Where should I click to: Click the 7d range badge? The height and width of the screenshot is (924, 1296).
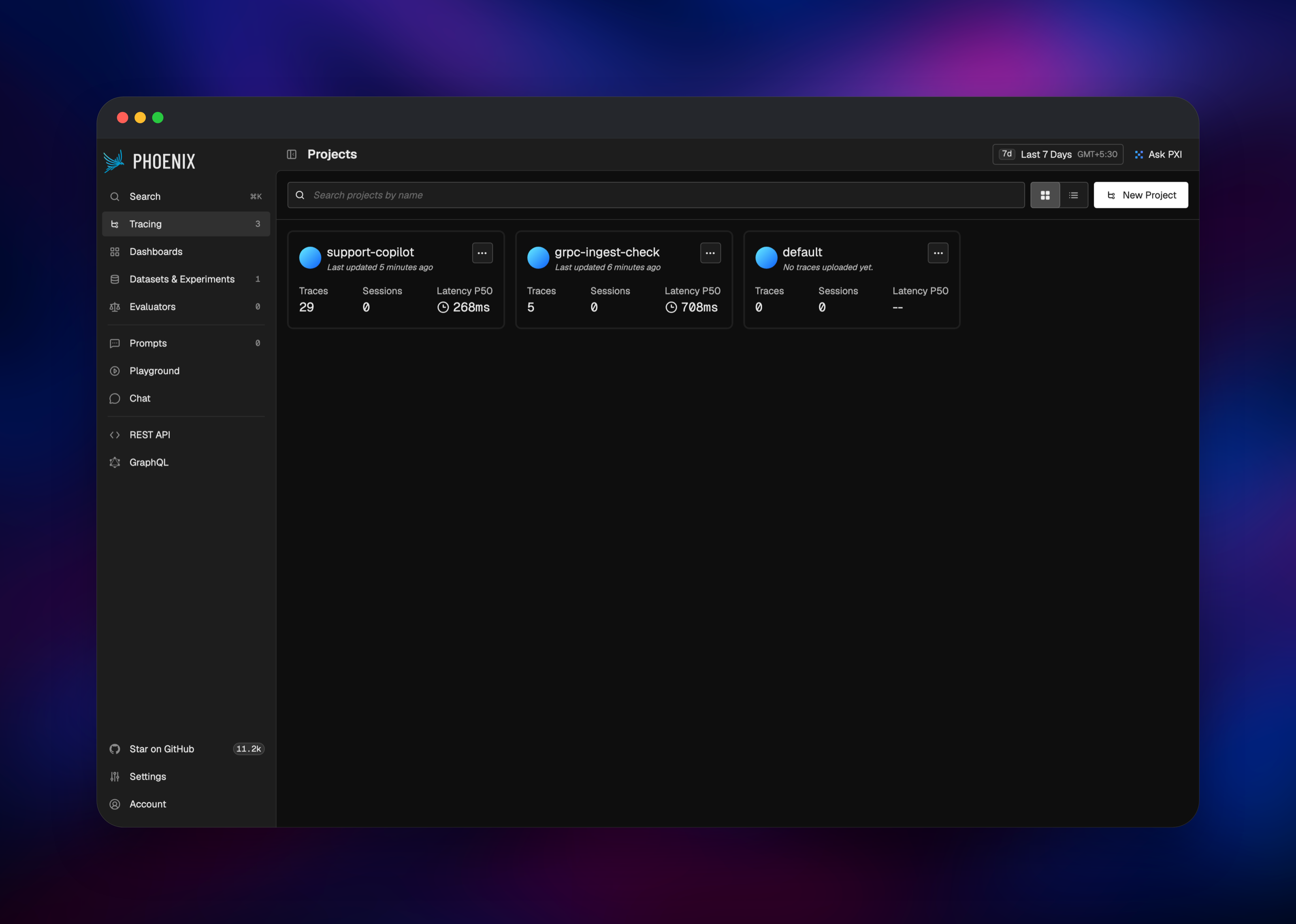[x=1007, y=154]
